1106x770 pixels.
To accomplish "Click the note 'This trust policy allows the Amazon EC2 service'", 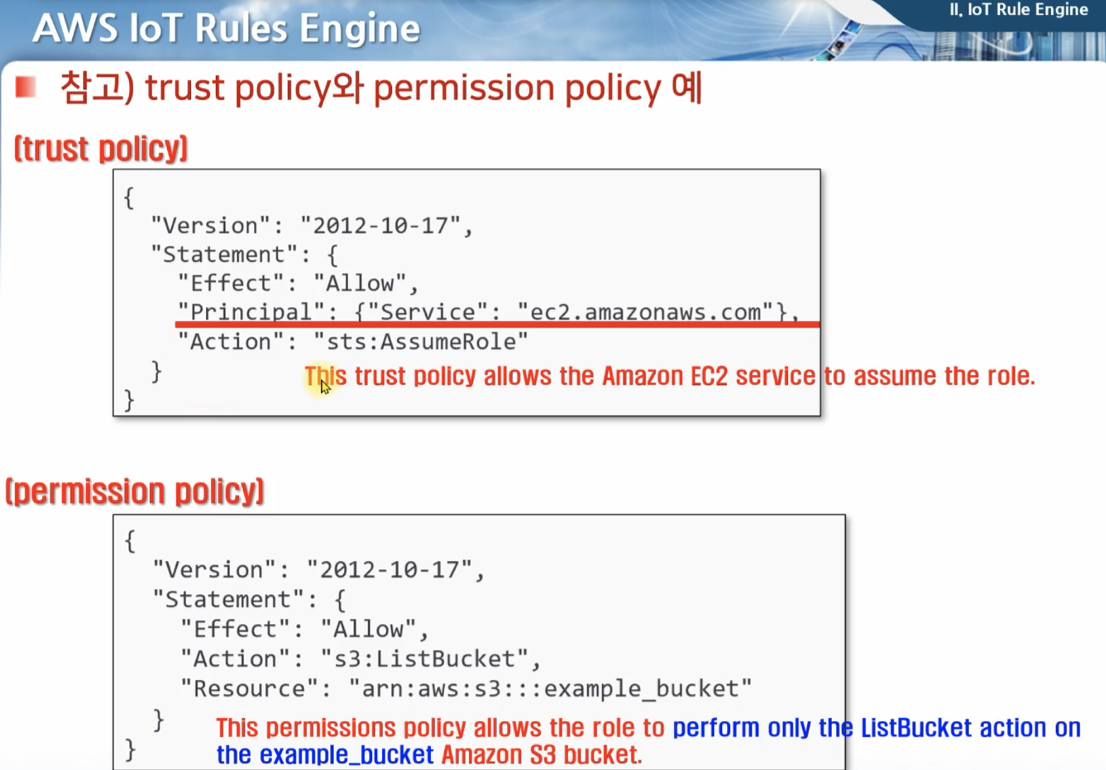I will pos(560,377).
